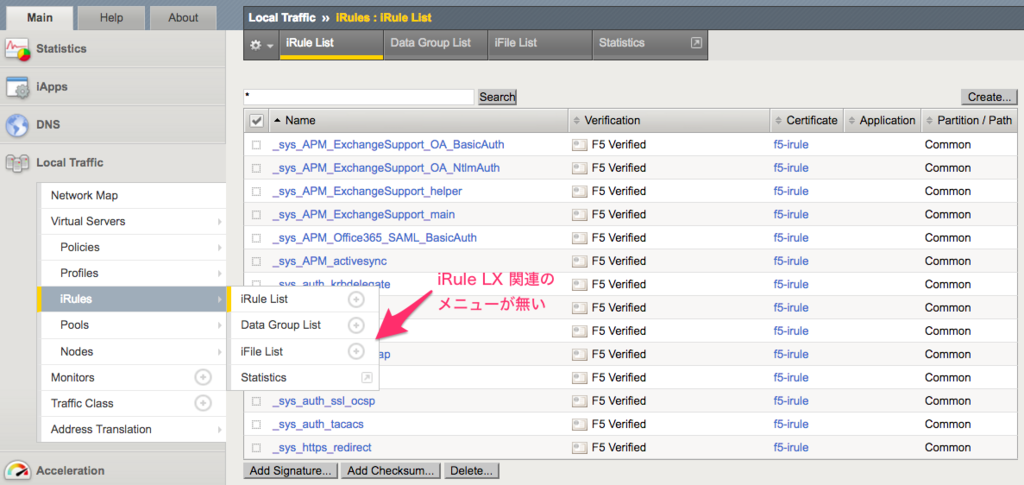Screen dimensions: 1024x485
Task: Expand the Nodes submenu arrow
Action: (x=219, y=351)
